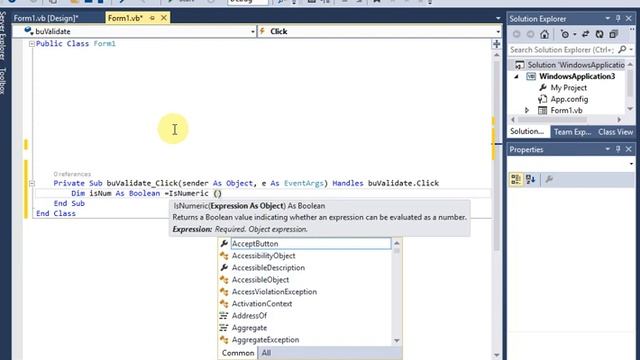Select AcceptButton in IntelliSense list
Screen dimensions: 640x360
coord(311,244)
